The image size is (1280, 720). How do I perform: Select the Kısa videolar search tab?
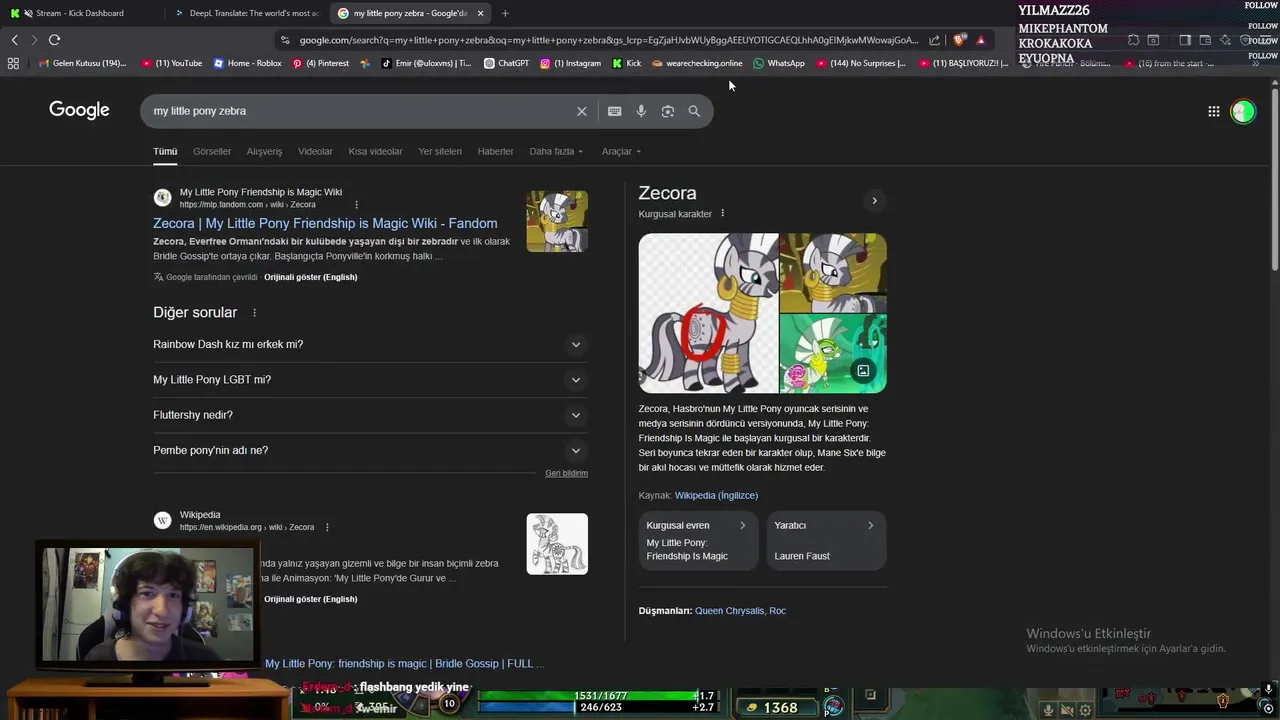point(375,151)
